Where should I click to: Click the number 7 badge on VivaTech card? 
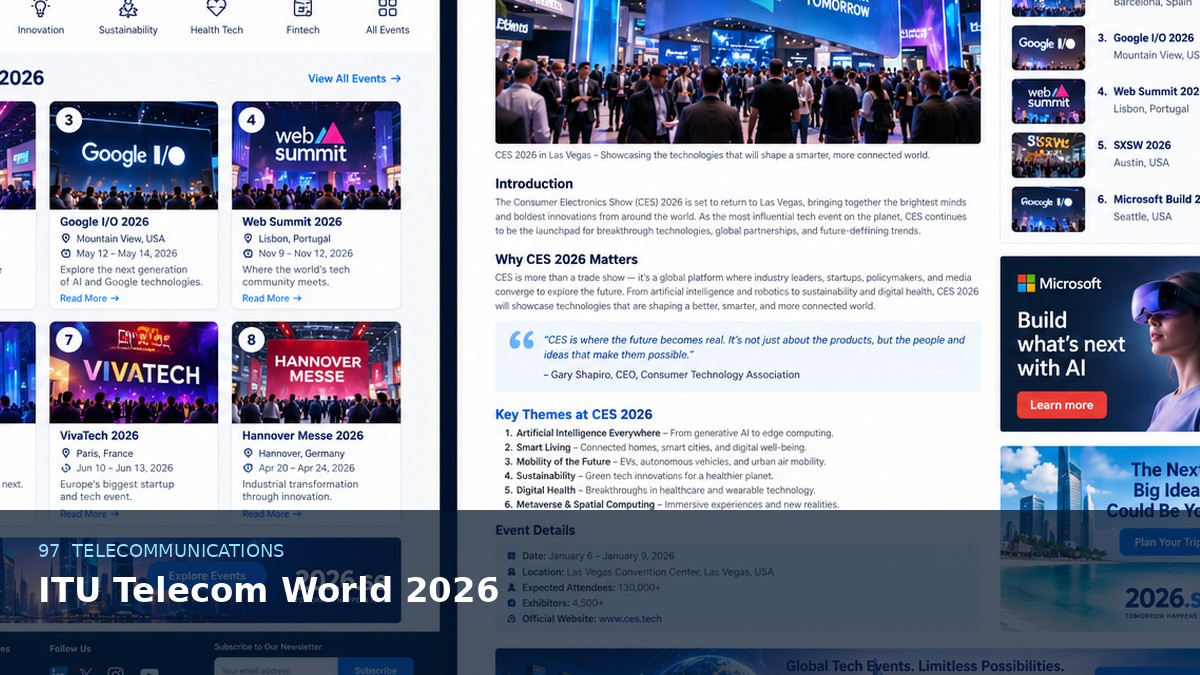[x=68, y=340]
